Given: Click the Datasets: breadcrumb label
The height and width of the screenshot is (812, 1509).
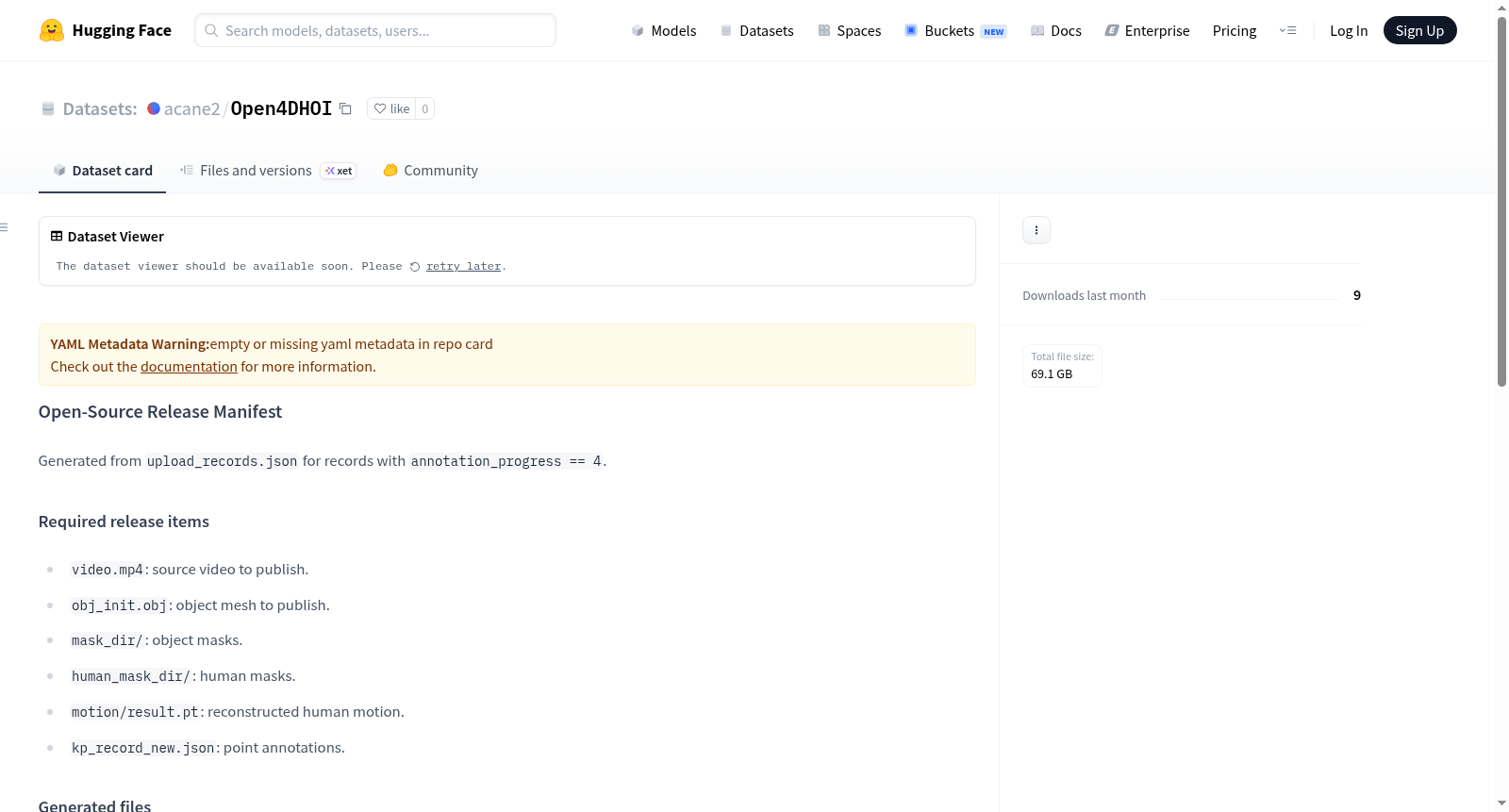Looking at the screenshot, I should tap(100, 108).
